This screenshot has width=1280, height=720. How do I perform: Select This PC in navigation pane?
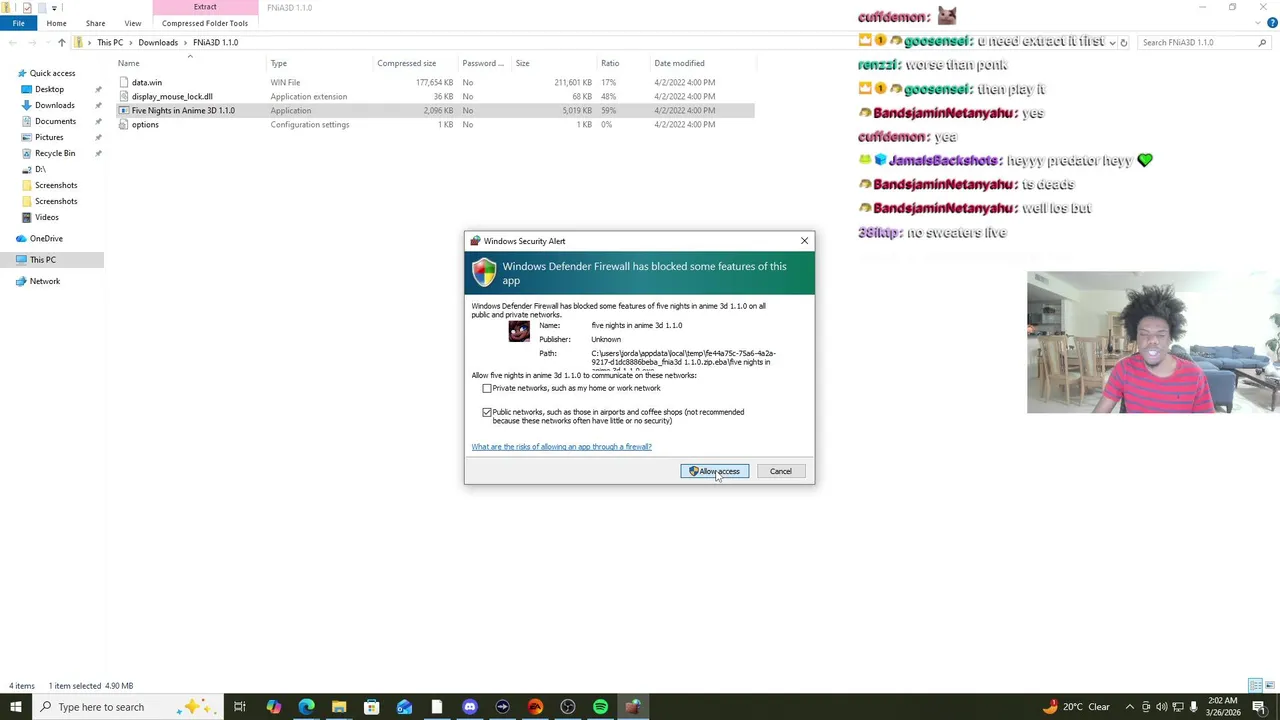tap(42, 260)
